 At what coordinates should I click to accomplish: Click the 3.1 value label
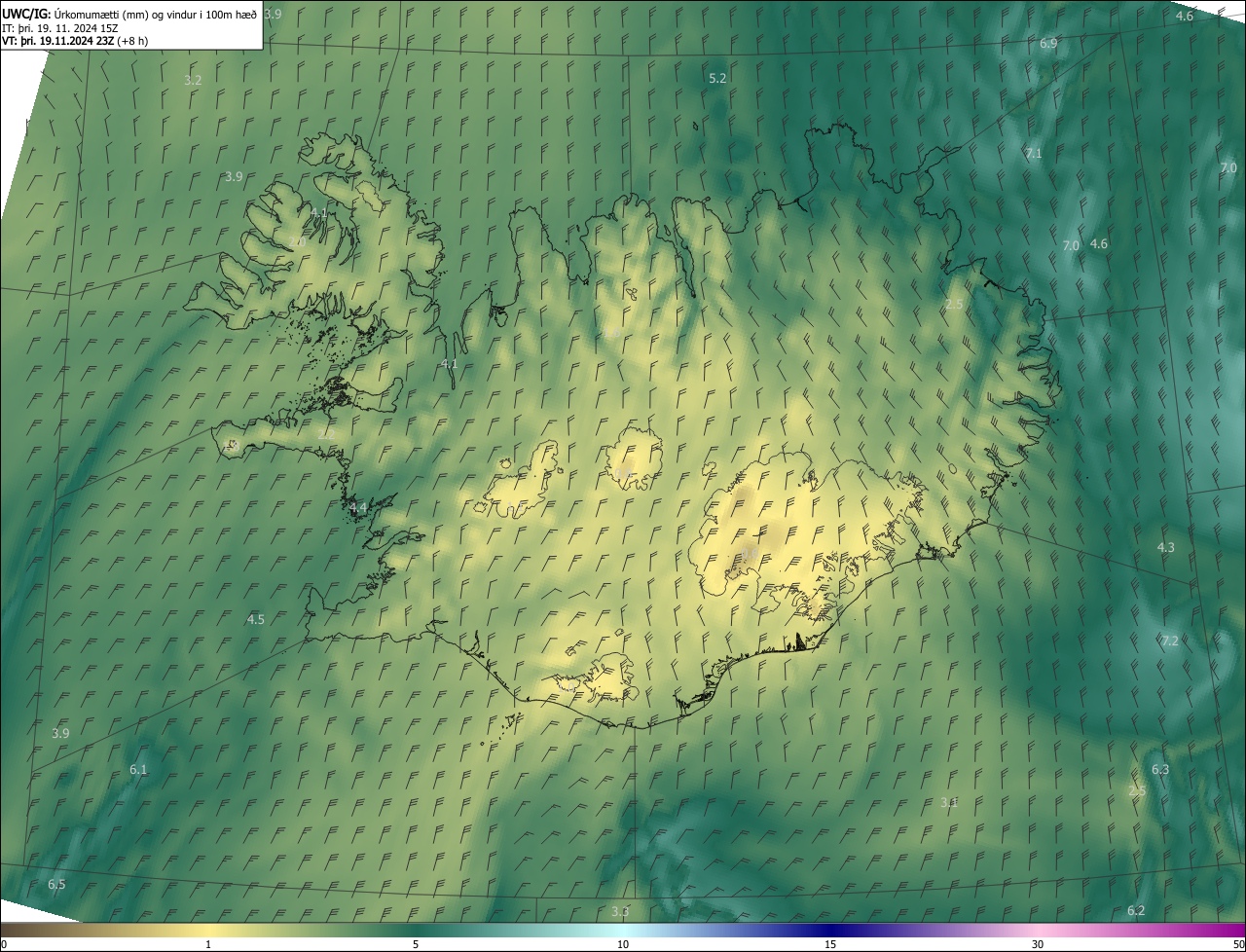pyautogui.click(x=949, y=803)
